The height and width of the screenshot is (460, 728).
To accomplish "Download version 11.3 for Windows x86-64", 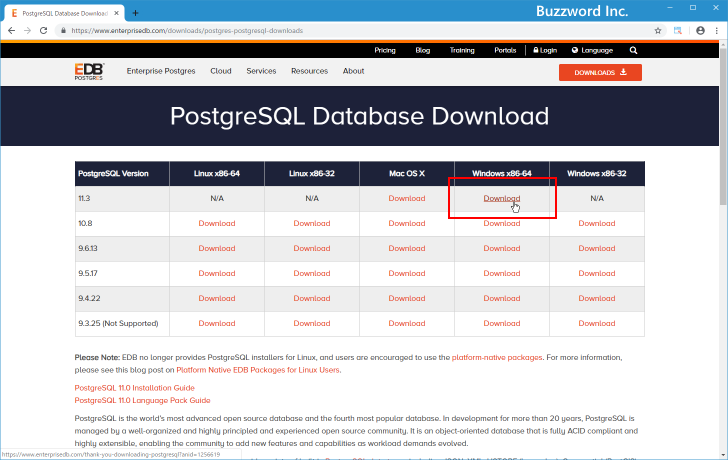I will click(x=501, y=198).
